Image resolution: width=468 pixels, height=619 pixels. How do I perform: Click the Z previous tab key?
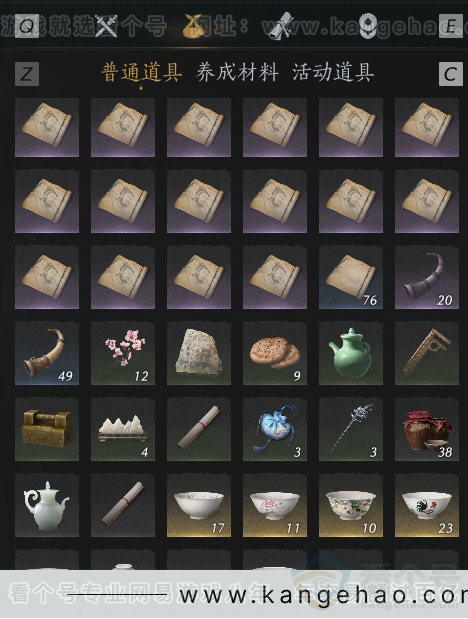(27, 74)
